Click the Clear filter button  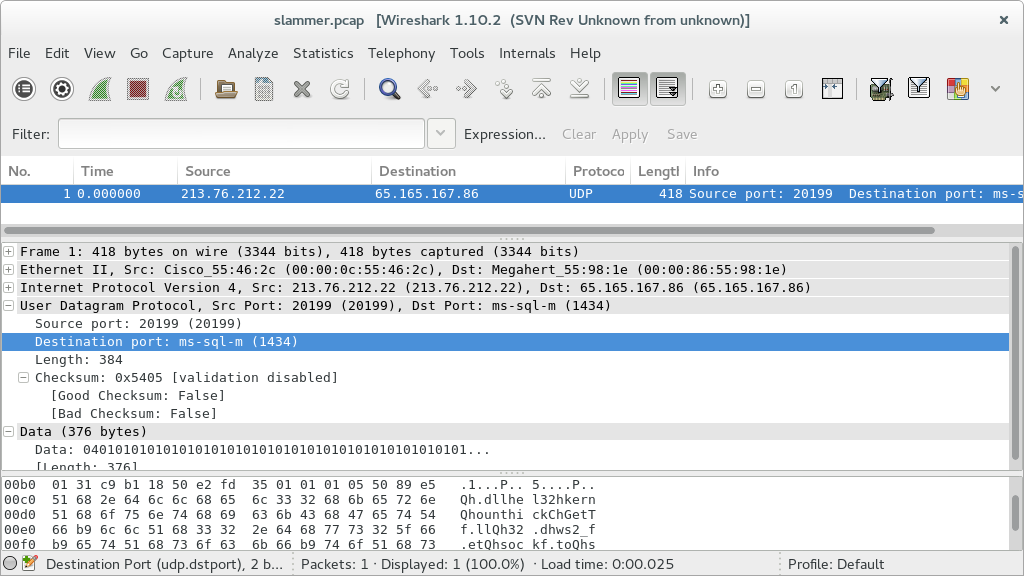(x=579, y=135)
